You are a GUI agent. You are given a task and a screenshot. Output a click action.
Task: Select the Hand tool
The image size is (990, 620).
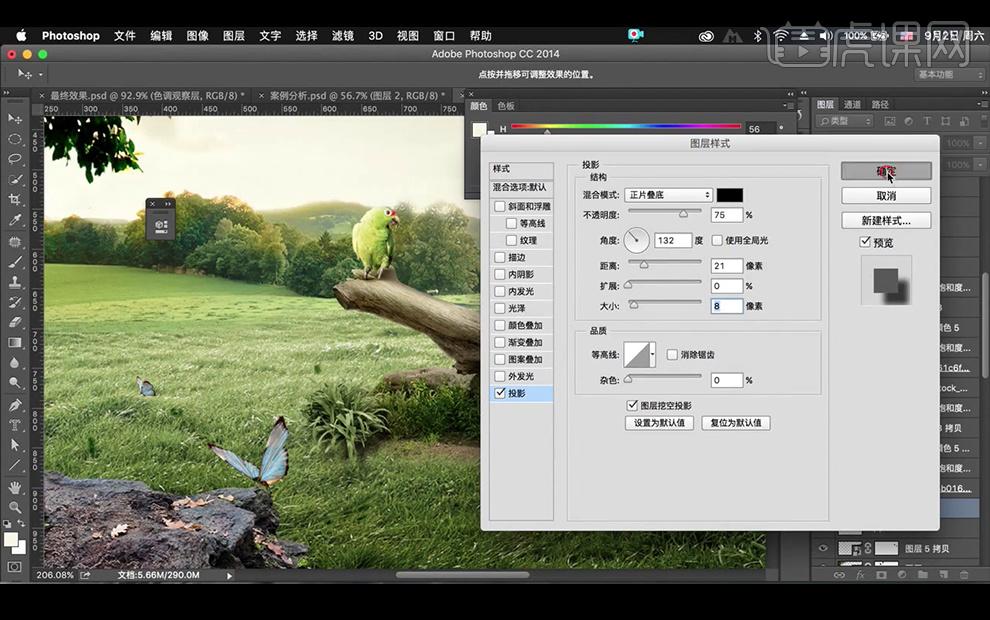(x=15, y=487)
